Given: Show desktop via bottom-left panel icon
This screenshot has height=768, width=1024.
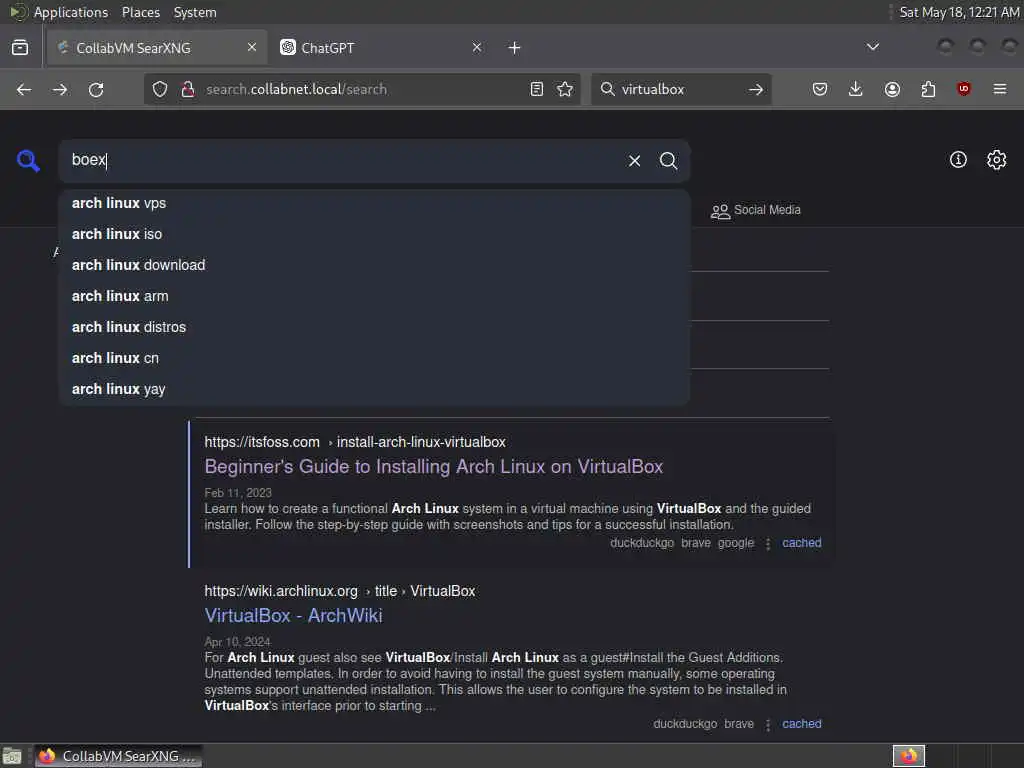Looking at the screenshot, I should click(12, 756).
